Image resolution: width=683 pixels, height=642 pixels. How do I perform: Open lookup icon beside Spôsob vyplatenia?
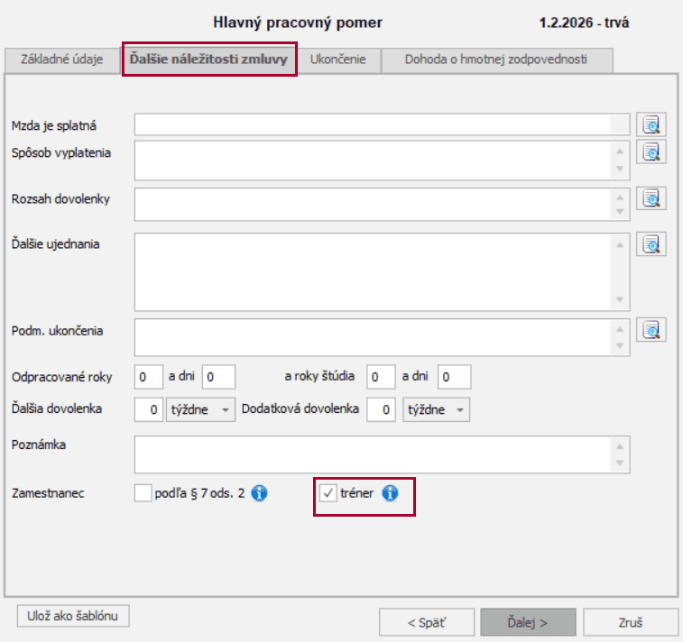[x=652, y=152]
